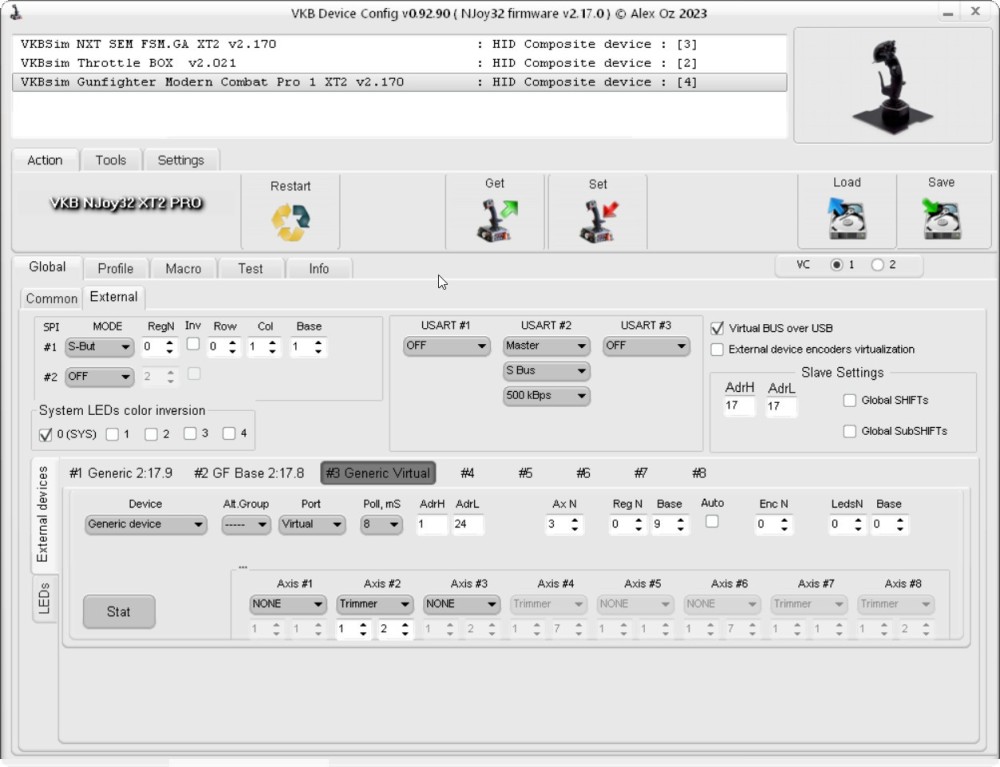This screenshot has height=767, width=1000.
Task: Click the Get joystick icon
Action: [497, 221]
